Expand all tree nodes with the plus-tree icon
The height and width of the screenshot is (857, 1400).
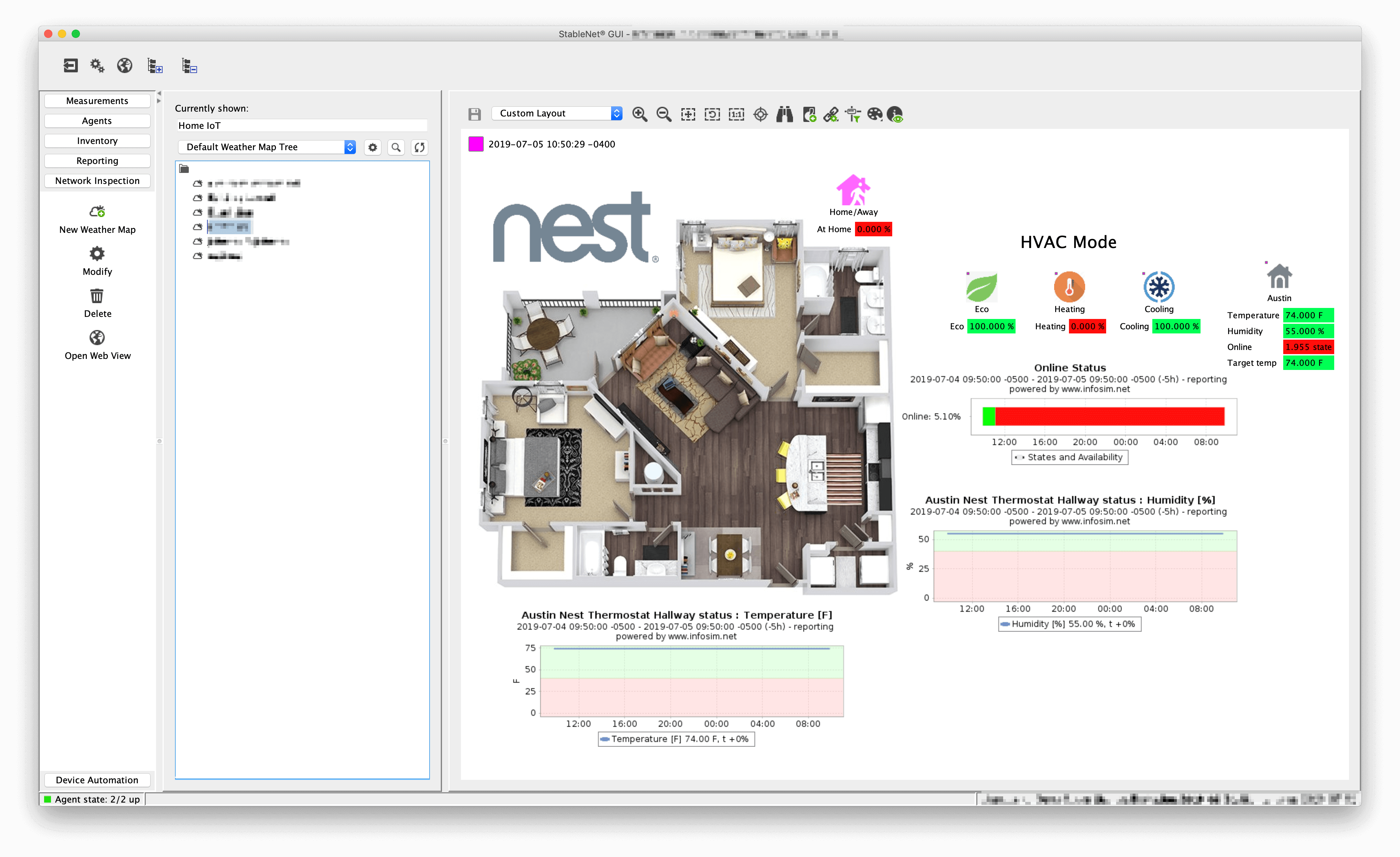click(155, 66)
